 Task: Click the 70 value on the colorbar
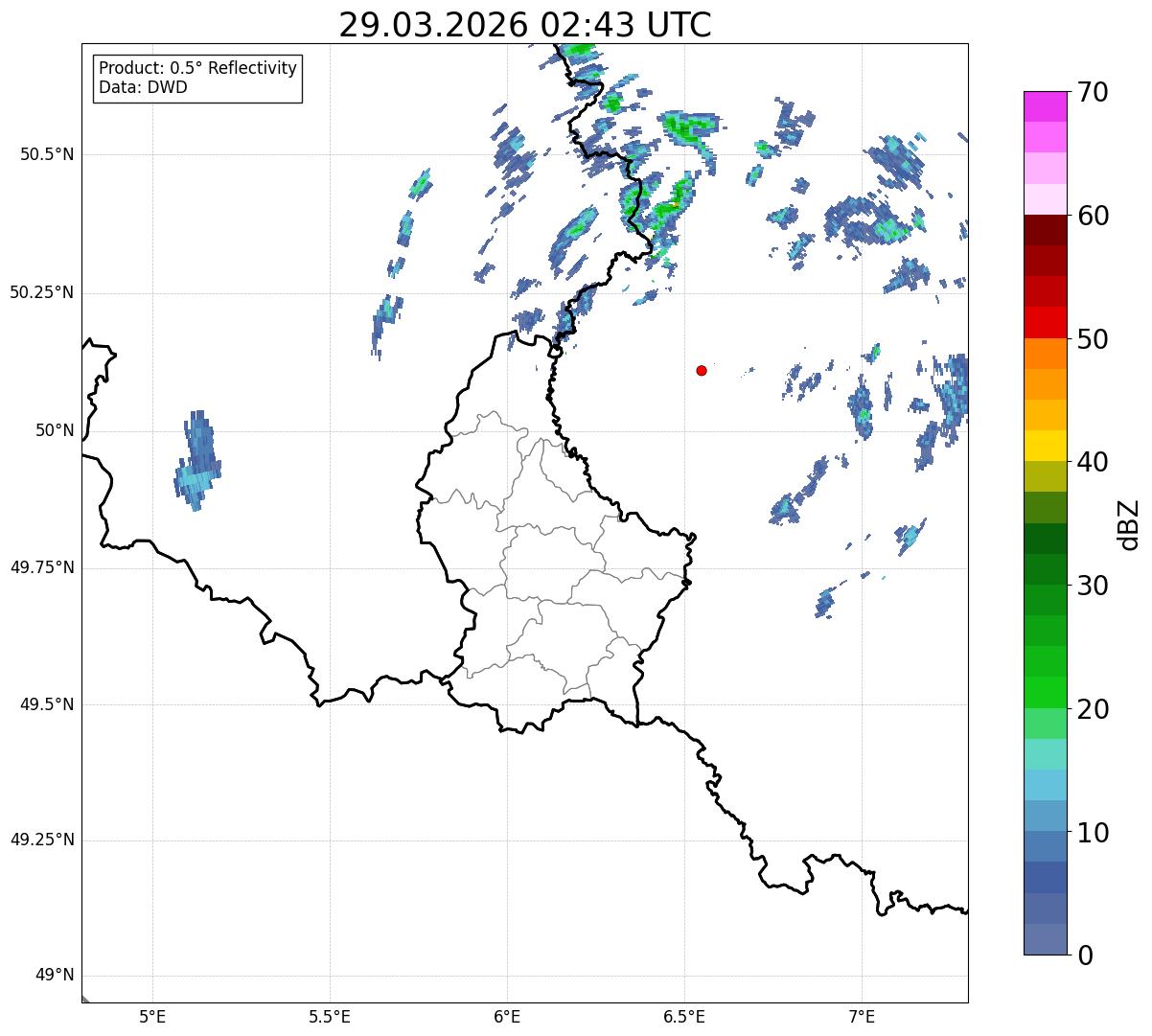click(1093, 92)
